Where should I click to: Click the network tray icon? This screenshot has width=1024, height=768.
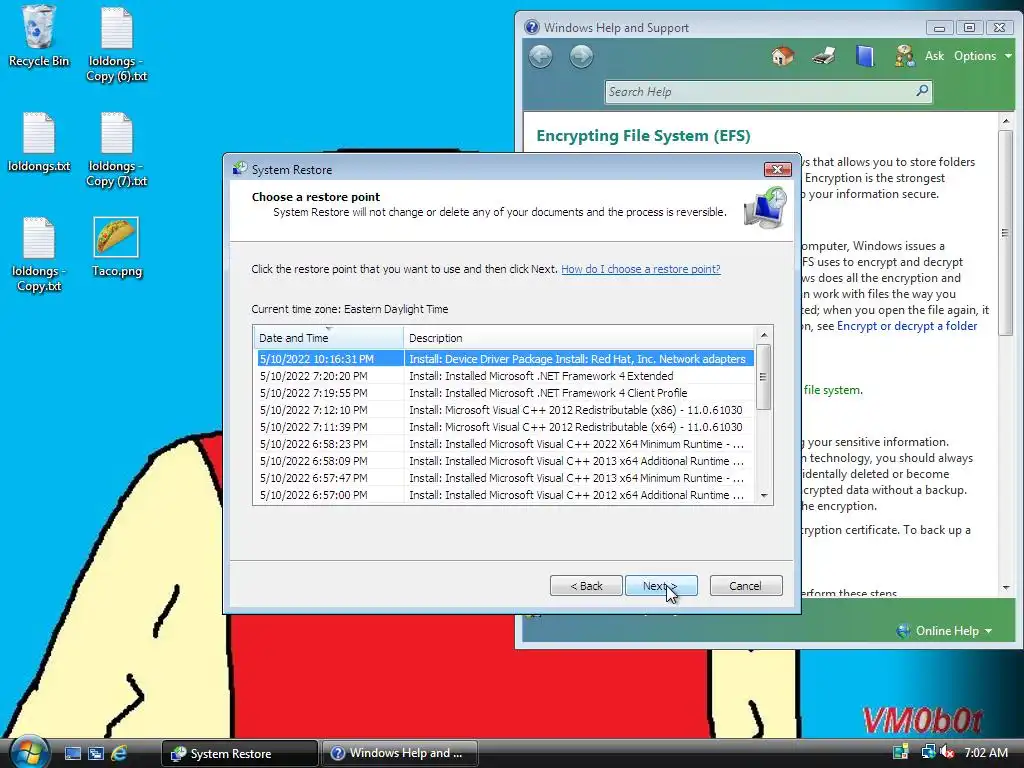point(927,752)
